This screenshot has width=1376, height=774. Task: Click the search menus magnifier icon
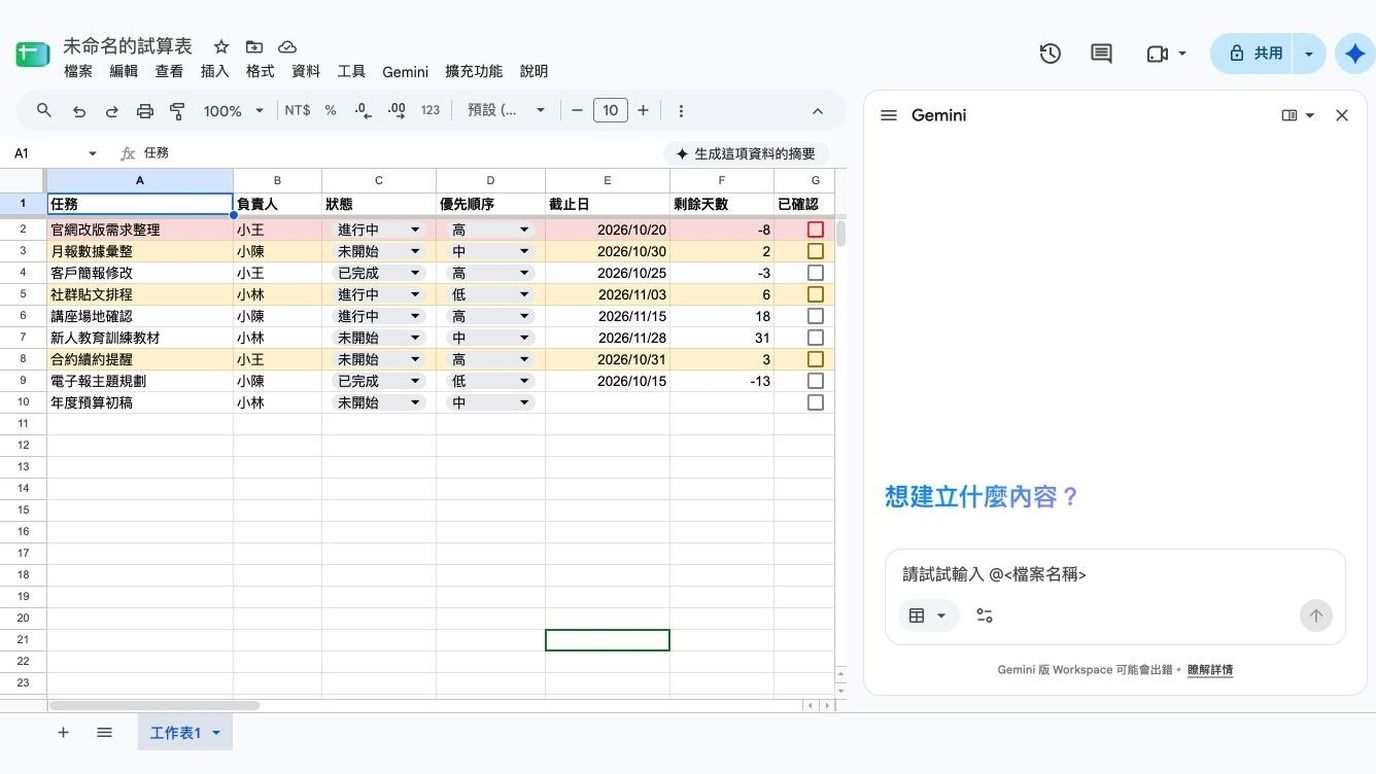coord(44,110)
